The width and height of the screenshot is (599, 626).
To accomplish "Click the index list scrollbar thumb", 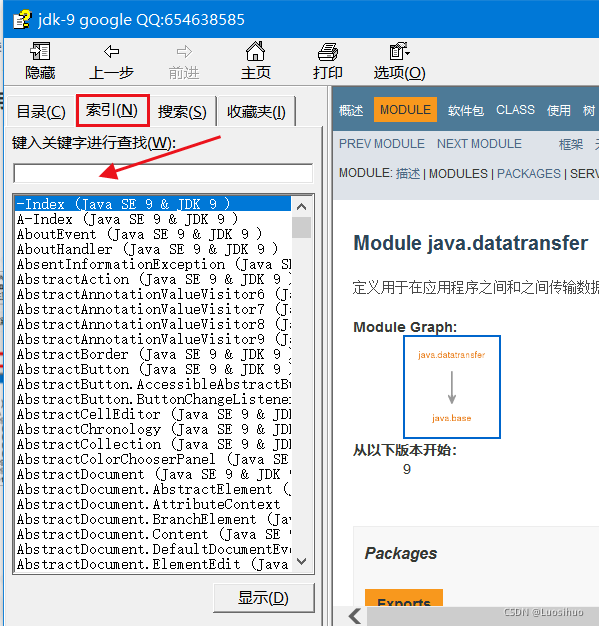I will coord(301,228).
